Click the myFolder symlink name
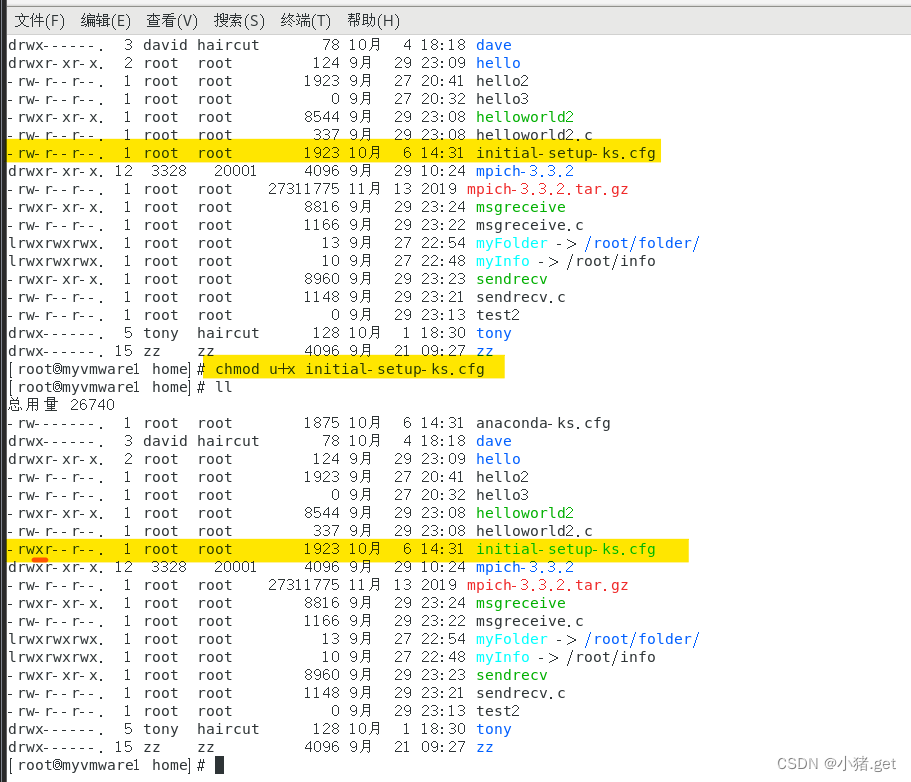Viewport: 911px width, 782px height. tap(511, 242)
